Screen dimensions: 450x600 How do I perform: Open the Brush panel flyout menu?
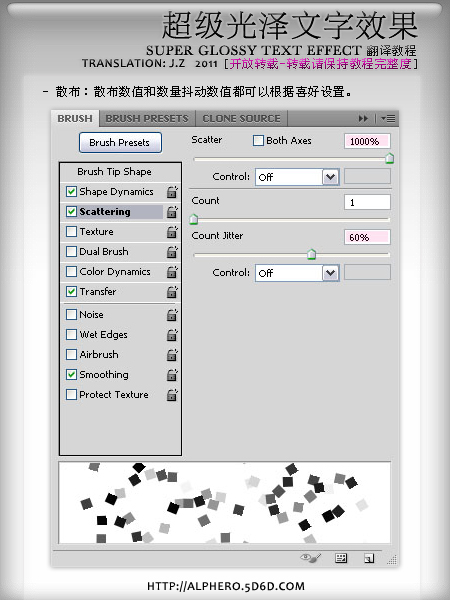(388, 119)
